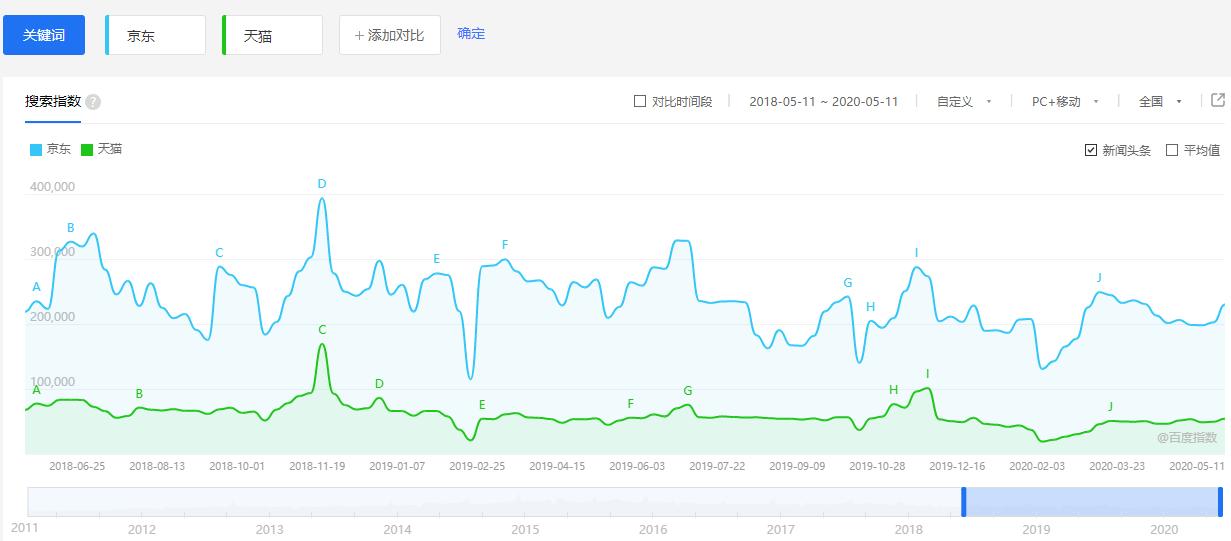Click blue news marker E on 京东 line
This screenshot has height=541, width=1231.
click(437, 259)
